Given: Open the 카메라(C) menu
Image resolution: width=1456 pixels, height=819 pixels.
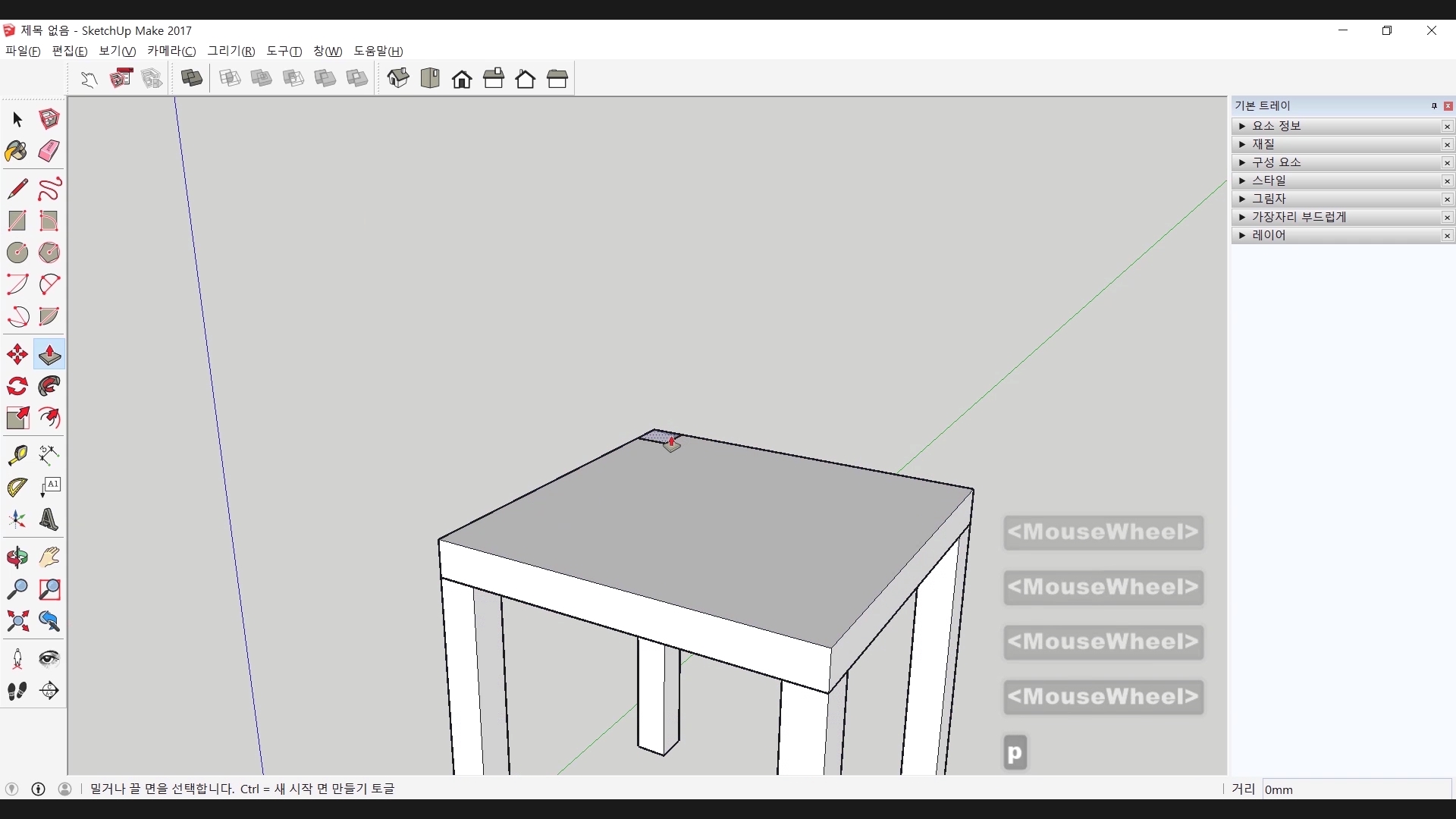Looking at the screenshot, I should [x=171, y=51].
